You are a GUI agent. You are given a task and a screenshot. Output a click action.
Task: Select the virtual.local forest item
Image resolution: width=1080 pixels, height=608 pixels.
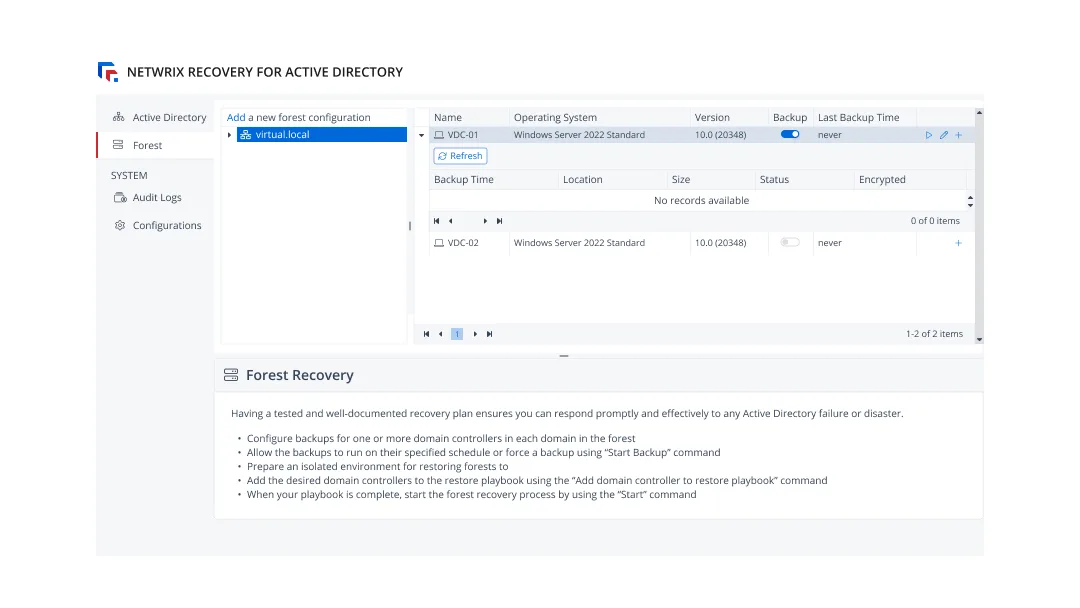(322, 134)
